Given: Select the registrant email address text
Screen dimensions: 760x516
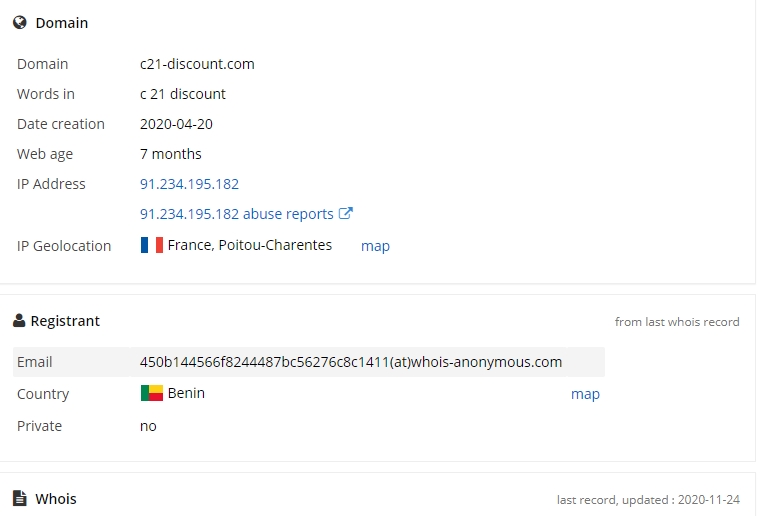Looking at the screenshot, I should pos(351,362).
